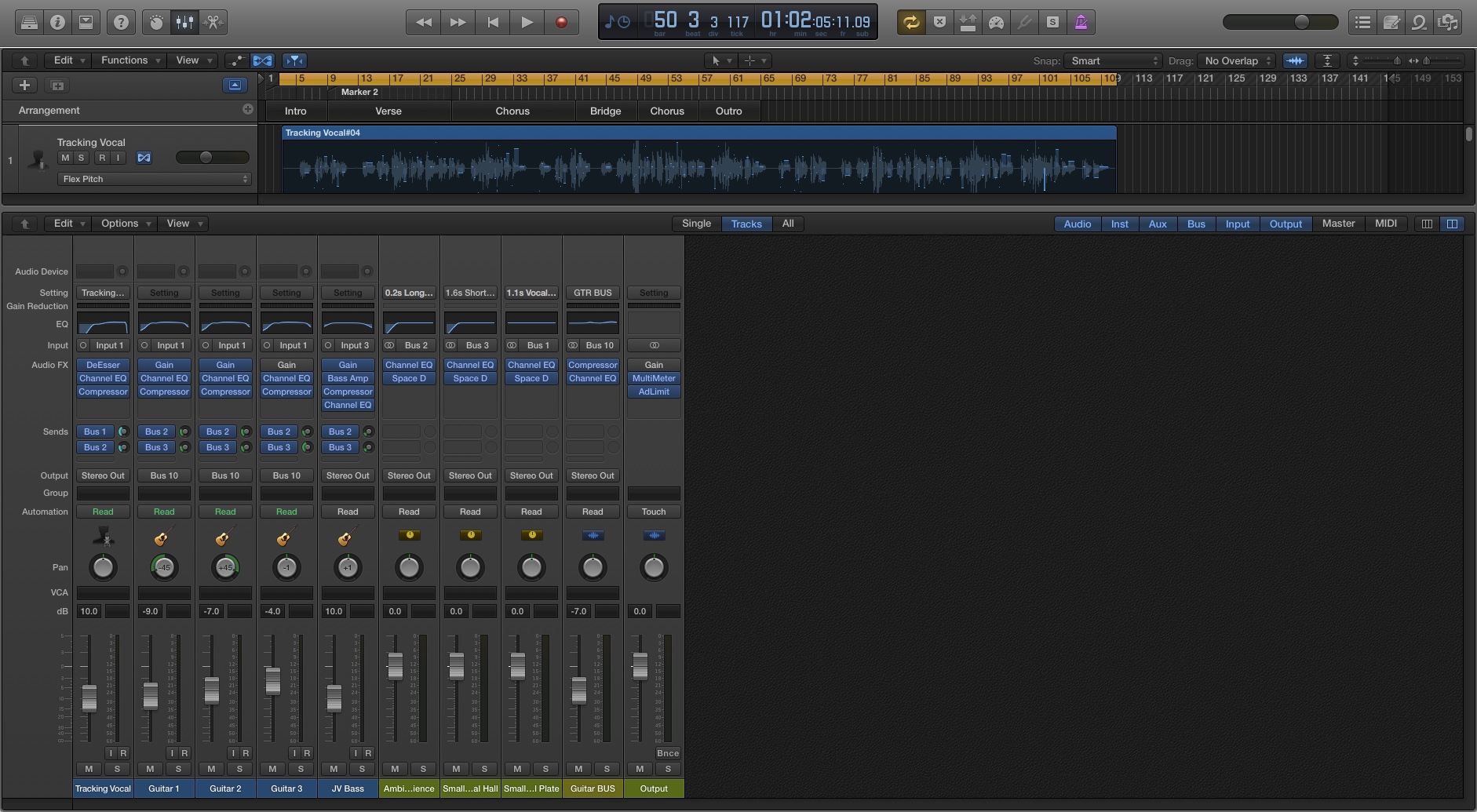Open the Flex Pitch mode dropdown
1477x812 pixels.
(x=154, y=179)
